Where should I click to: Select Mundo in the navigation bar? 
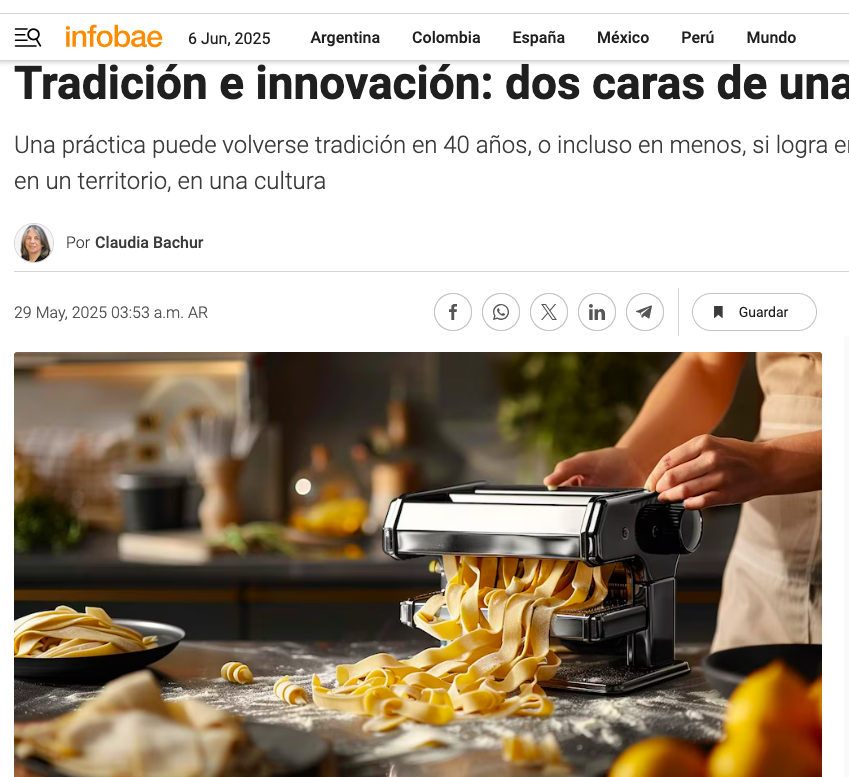771,37
